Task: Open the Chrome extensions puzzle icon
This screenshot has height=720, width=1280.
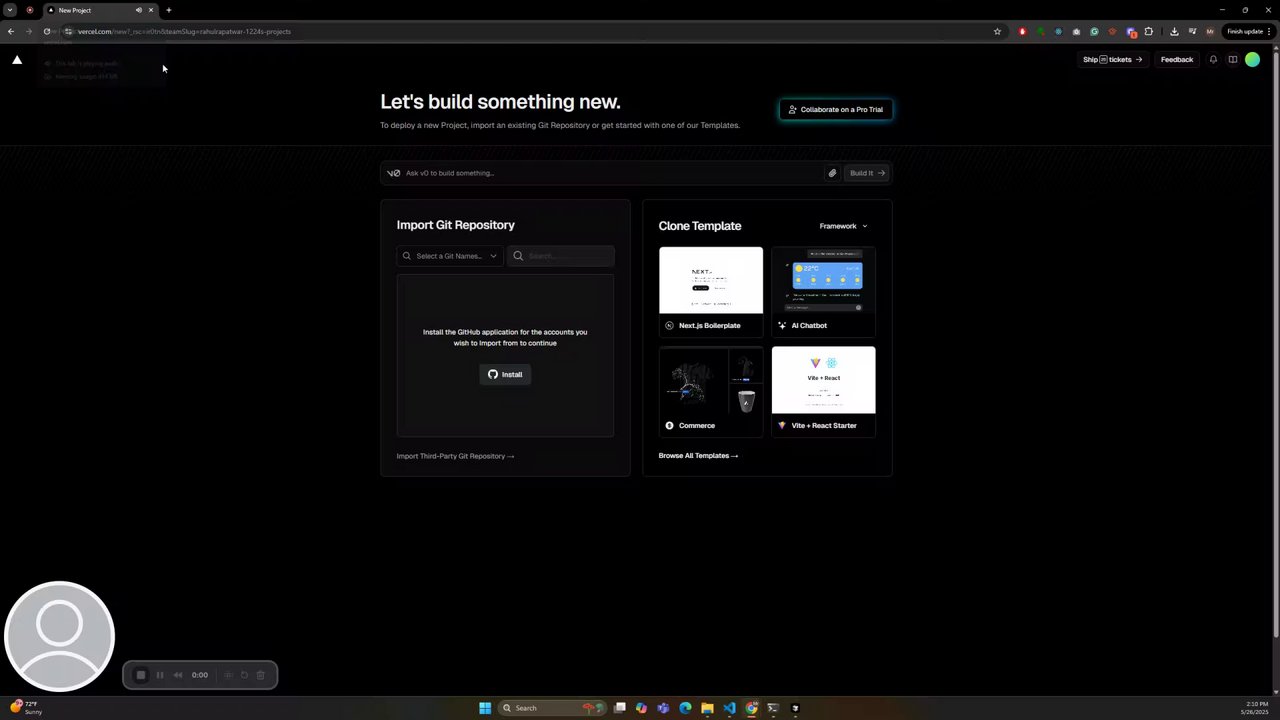Action: (1148, 31)
